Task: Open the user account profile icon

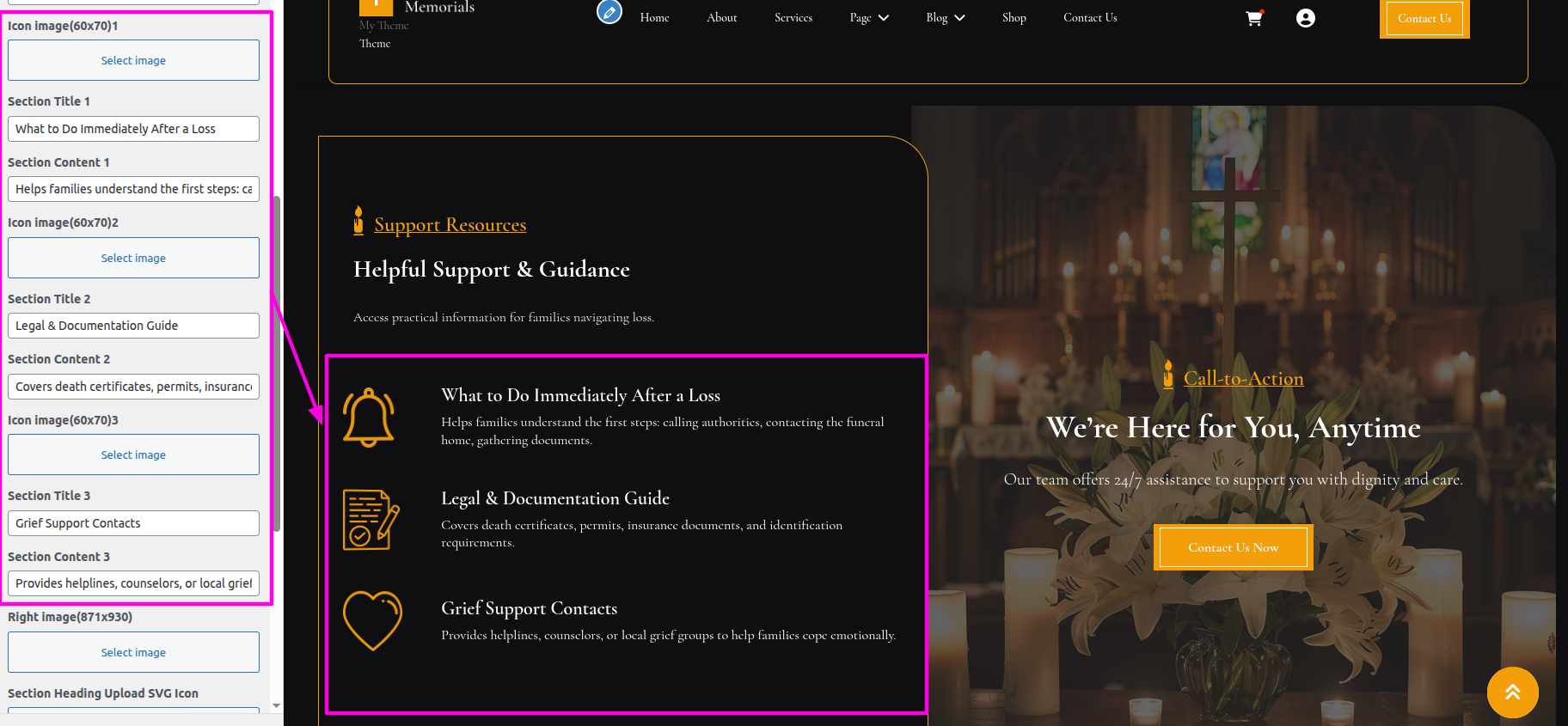Action: (1305, 18)
